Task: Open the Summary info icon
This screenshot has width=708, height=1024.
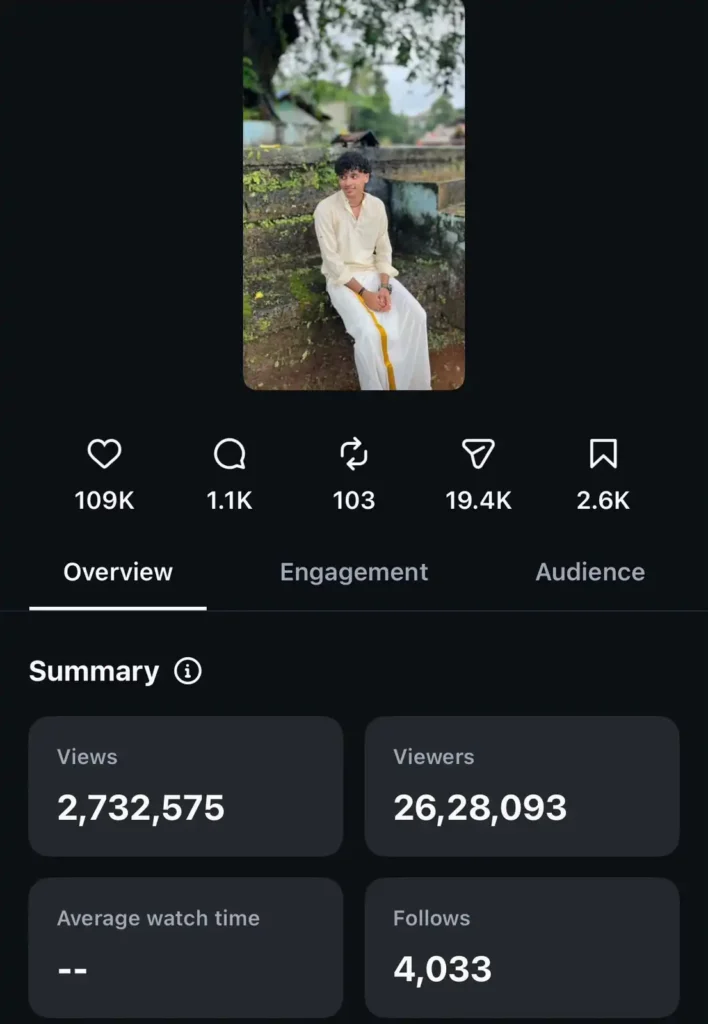Action: coord(188,671)
